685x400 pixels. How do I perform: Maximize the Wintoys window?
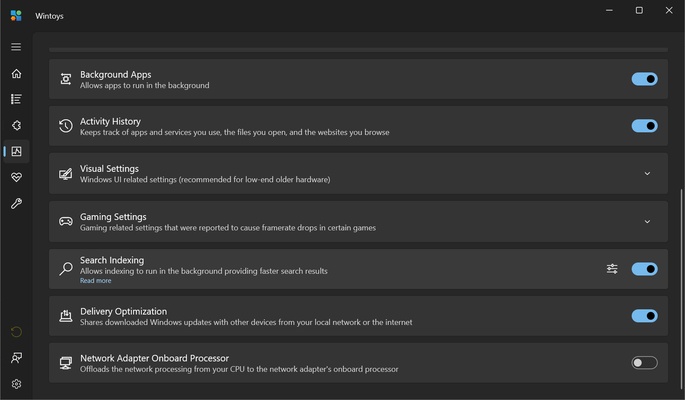tap(639, 10)
